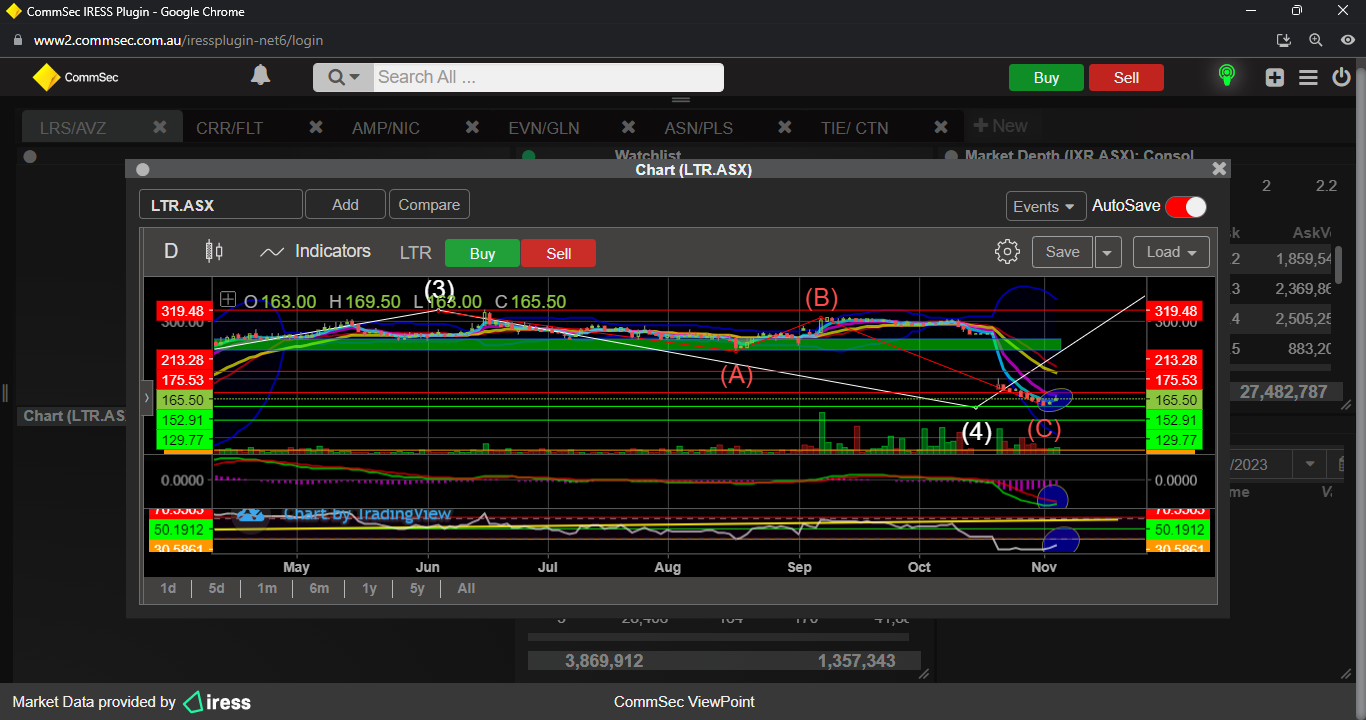Select the 1m time range
The height and width of the screenshot is (720, 1366).
pyautogui.click(x=267, y=588)
